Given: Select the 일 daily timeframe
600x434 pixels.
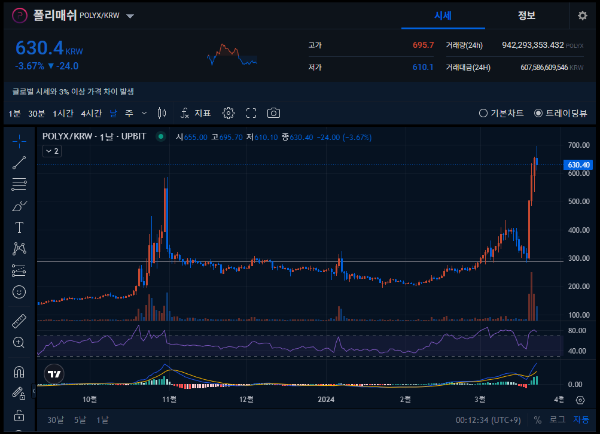Looking at the screenshot, I should [113, 113].
